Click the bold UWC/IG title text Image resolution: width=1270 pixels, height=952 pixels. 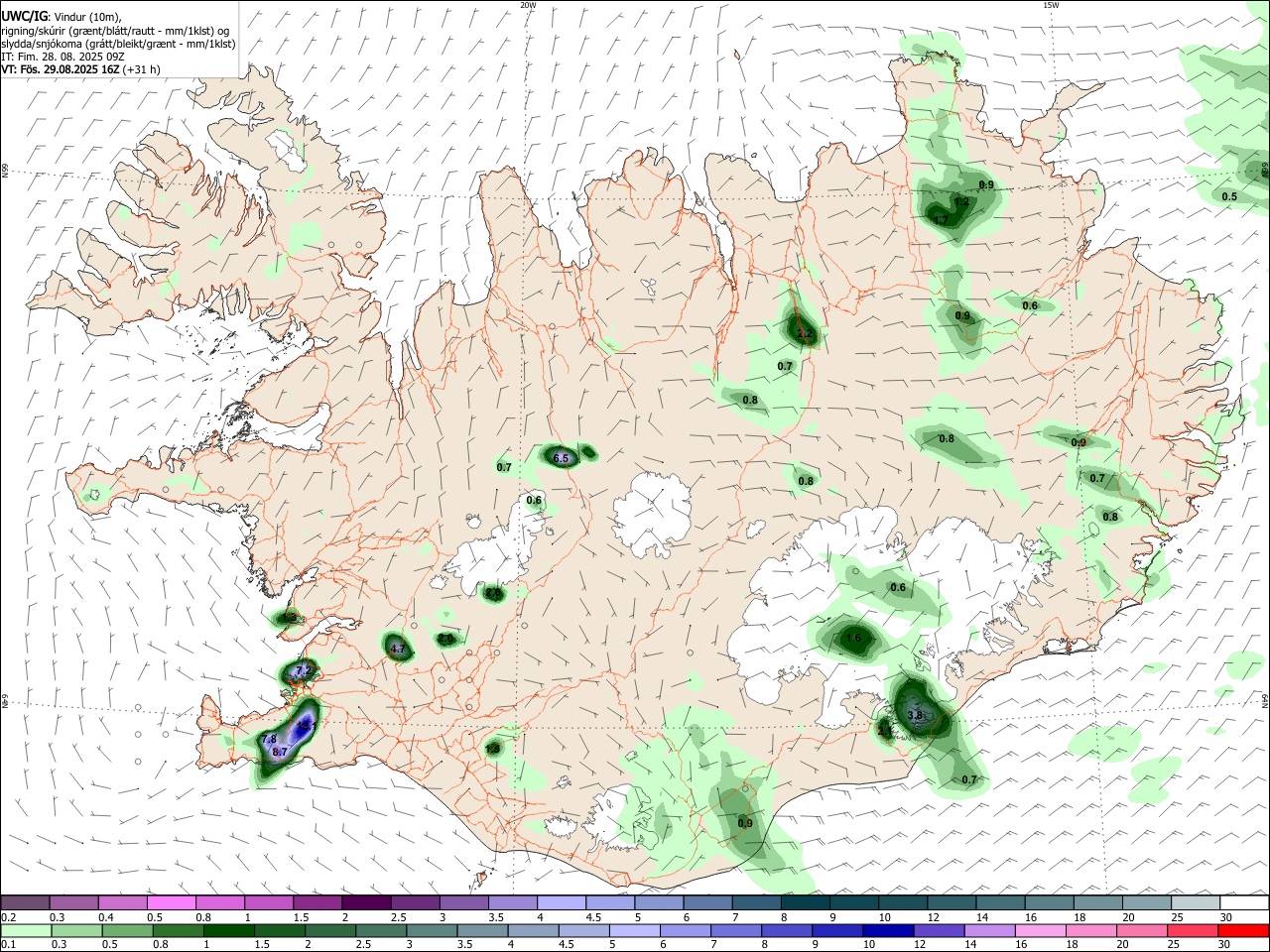click(x=24, y=16)
